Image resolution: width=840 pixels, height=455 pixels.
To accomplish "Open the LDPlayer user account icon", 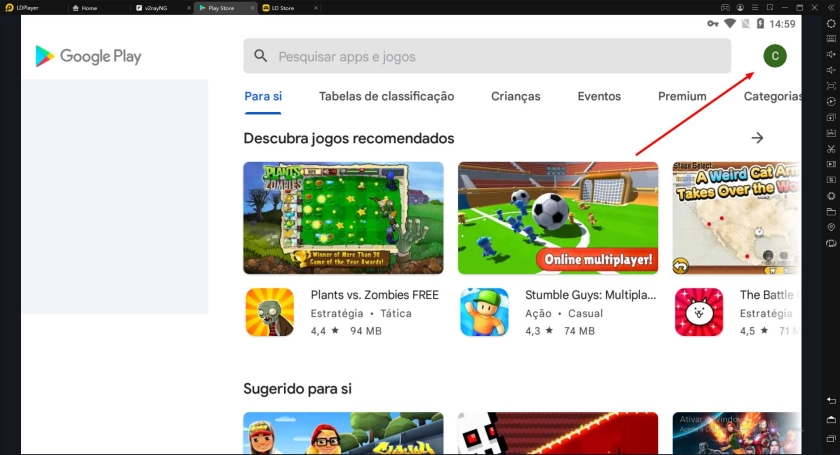I will click(740, 8).
